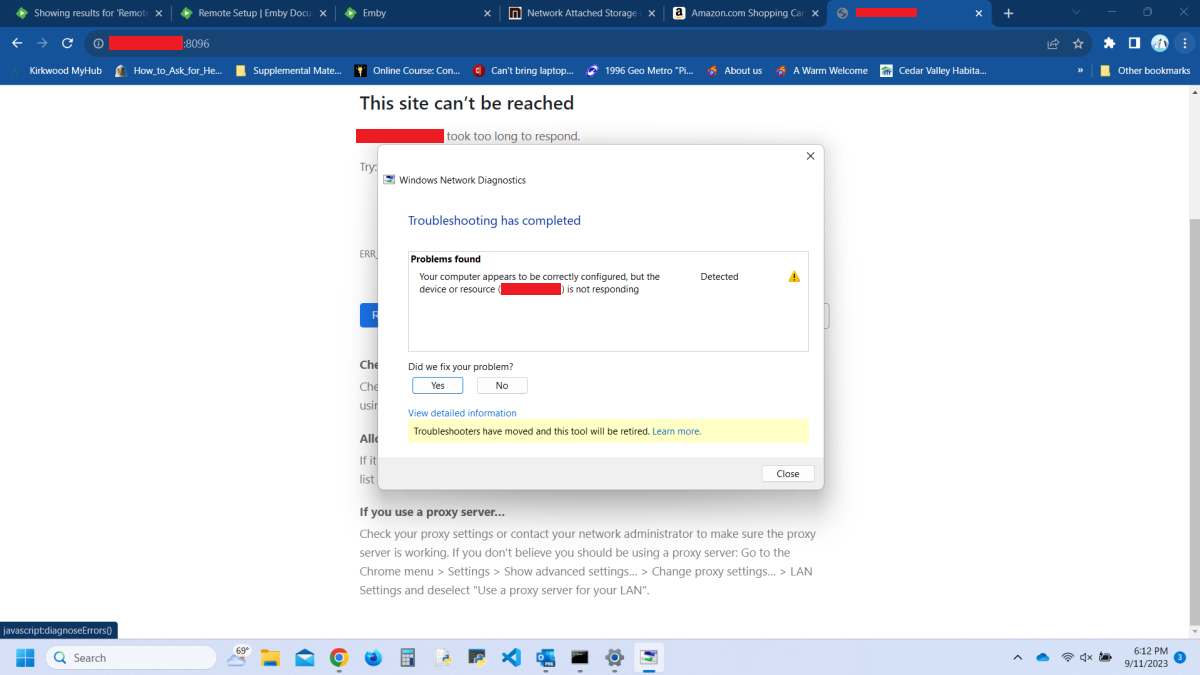Open the Calculator taskbar icon

(407, 657)
